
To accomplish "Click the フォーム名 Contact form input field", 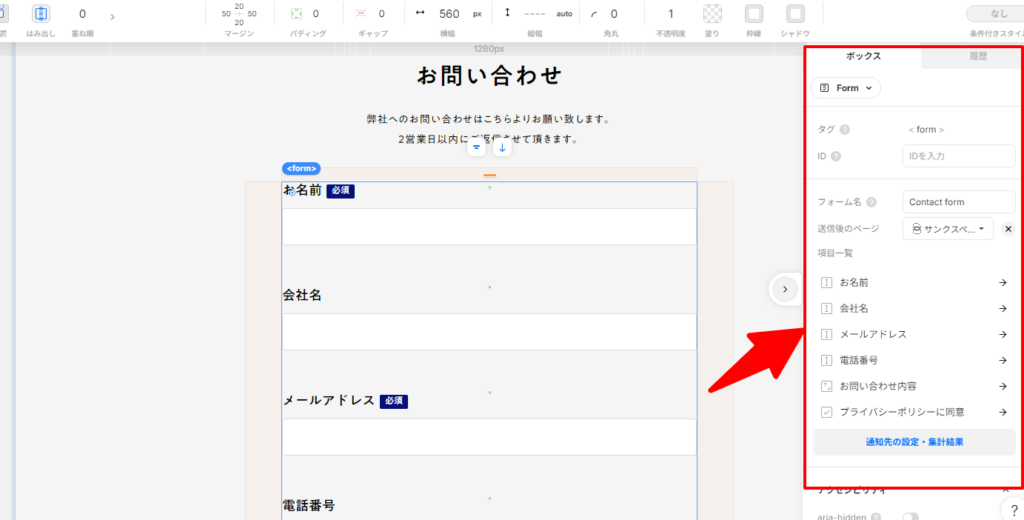I will coord(958,202).
